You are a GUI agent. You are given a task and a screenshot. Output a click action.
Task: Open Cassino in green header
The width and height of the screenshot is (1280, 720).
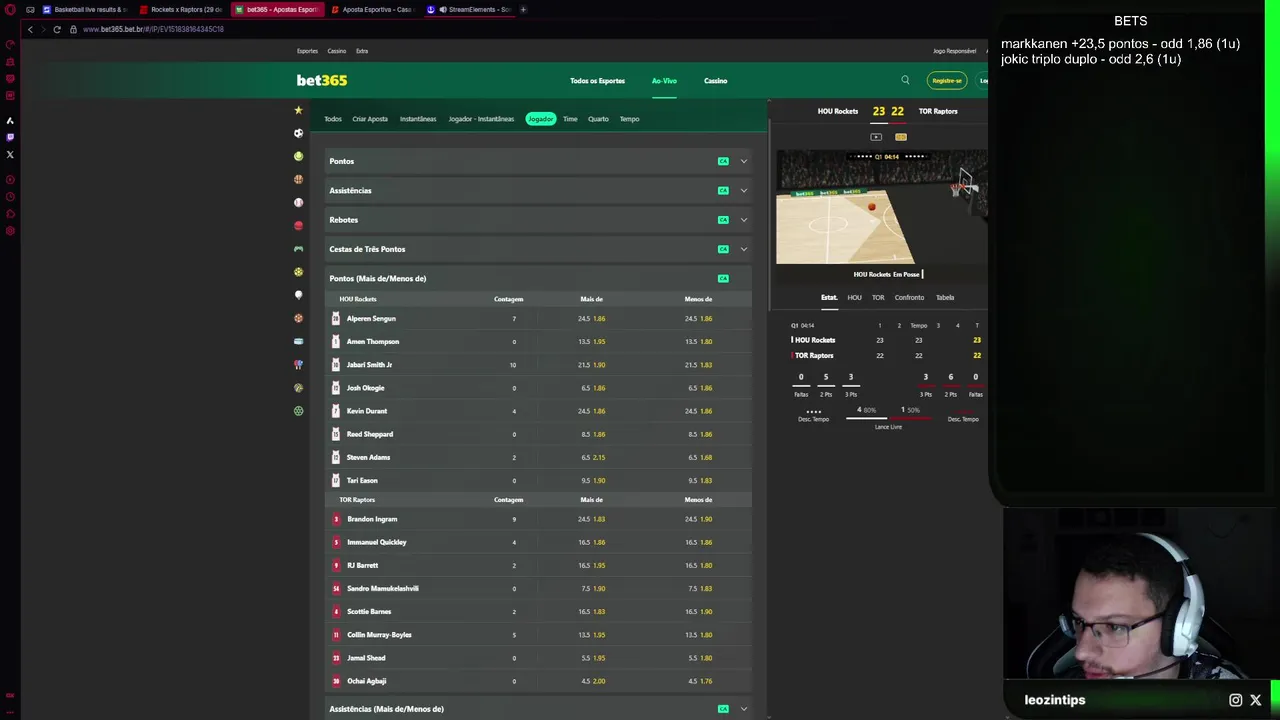click(x=715, y=81)
